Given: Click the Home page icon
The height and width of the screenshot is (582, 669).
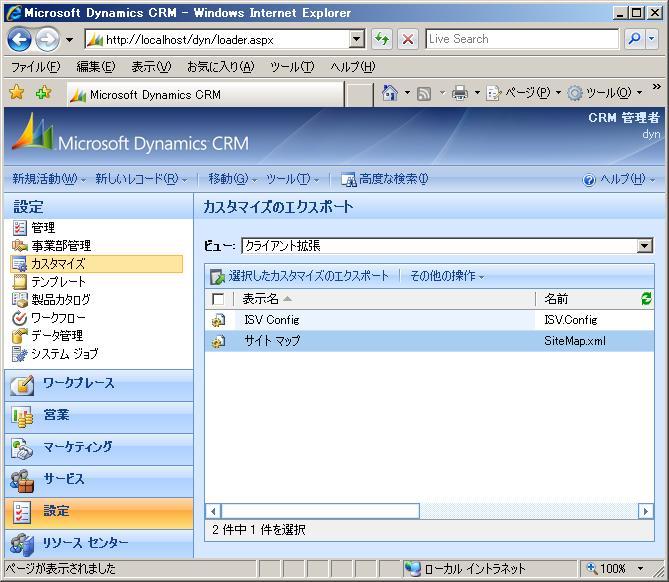Looking at the screenshot, I should click(x=390, y=92).
